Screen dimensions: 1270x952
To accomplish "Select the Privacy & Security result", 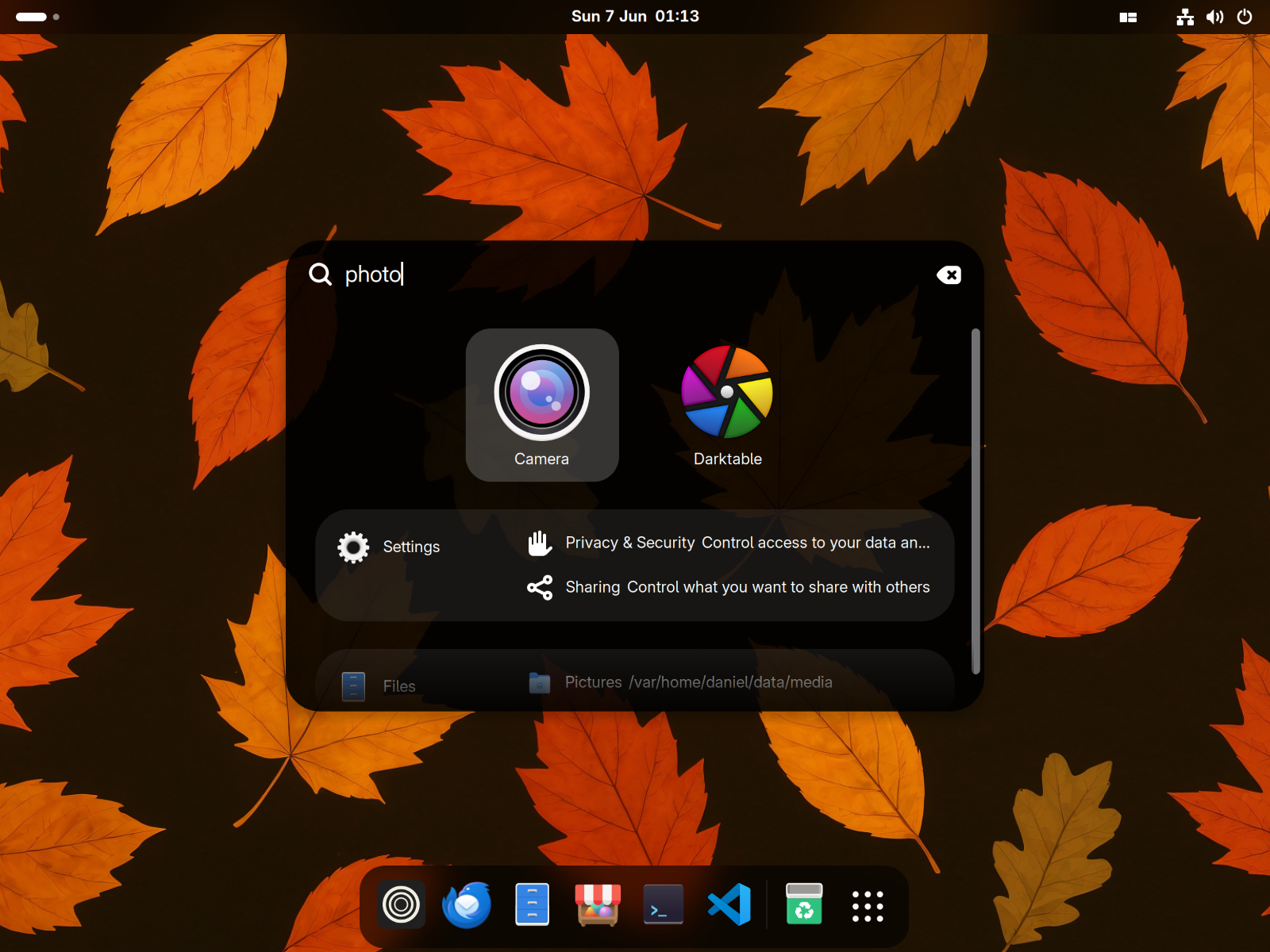I will [x=729, y=543].
